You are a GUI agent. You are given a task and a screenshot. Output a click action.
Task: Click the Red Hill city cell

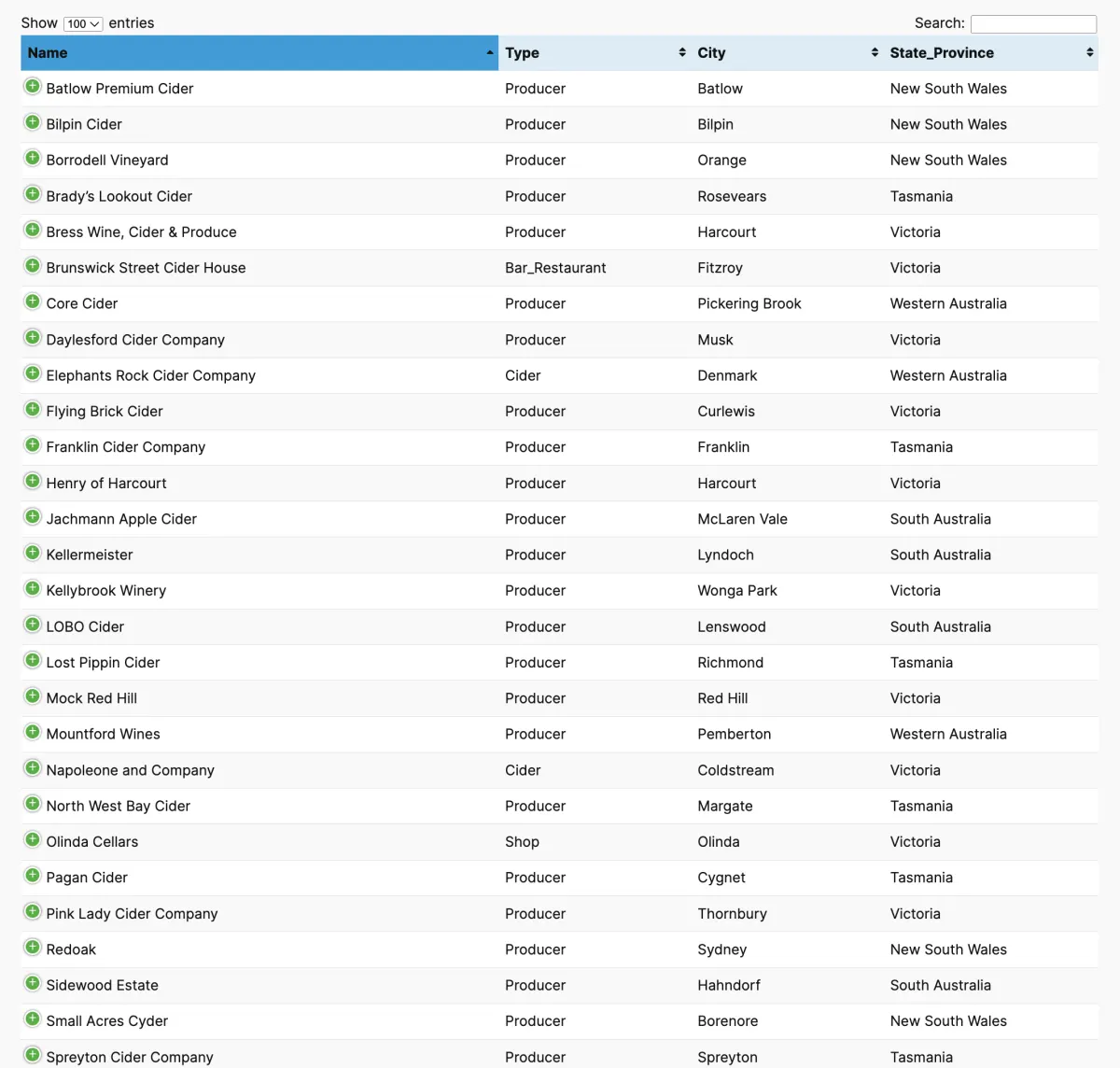[722, 698]
